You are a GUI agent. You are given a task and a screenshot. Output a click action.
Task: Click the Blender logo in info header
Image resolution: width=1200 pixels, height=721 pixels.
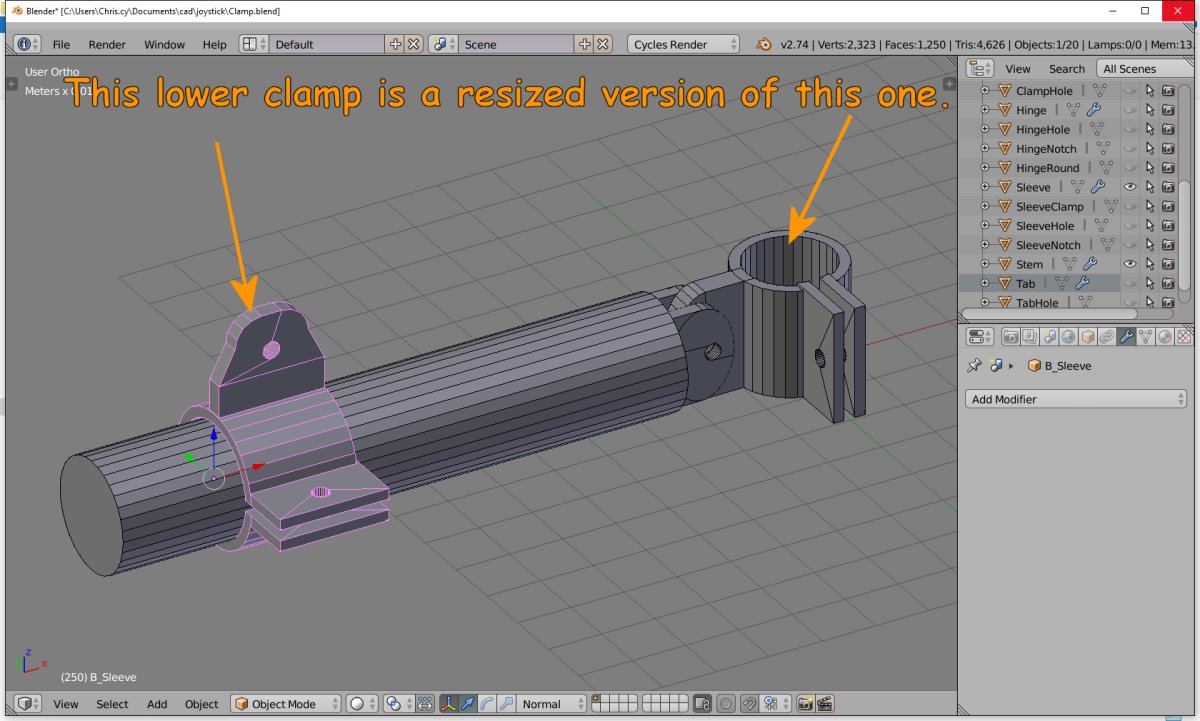pyautogui.click(x=764, y=44)
